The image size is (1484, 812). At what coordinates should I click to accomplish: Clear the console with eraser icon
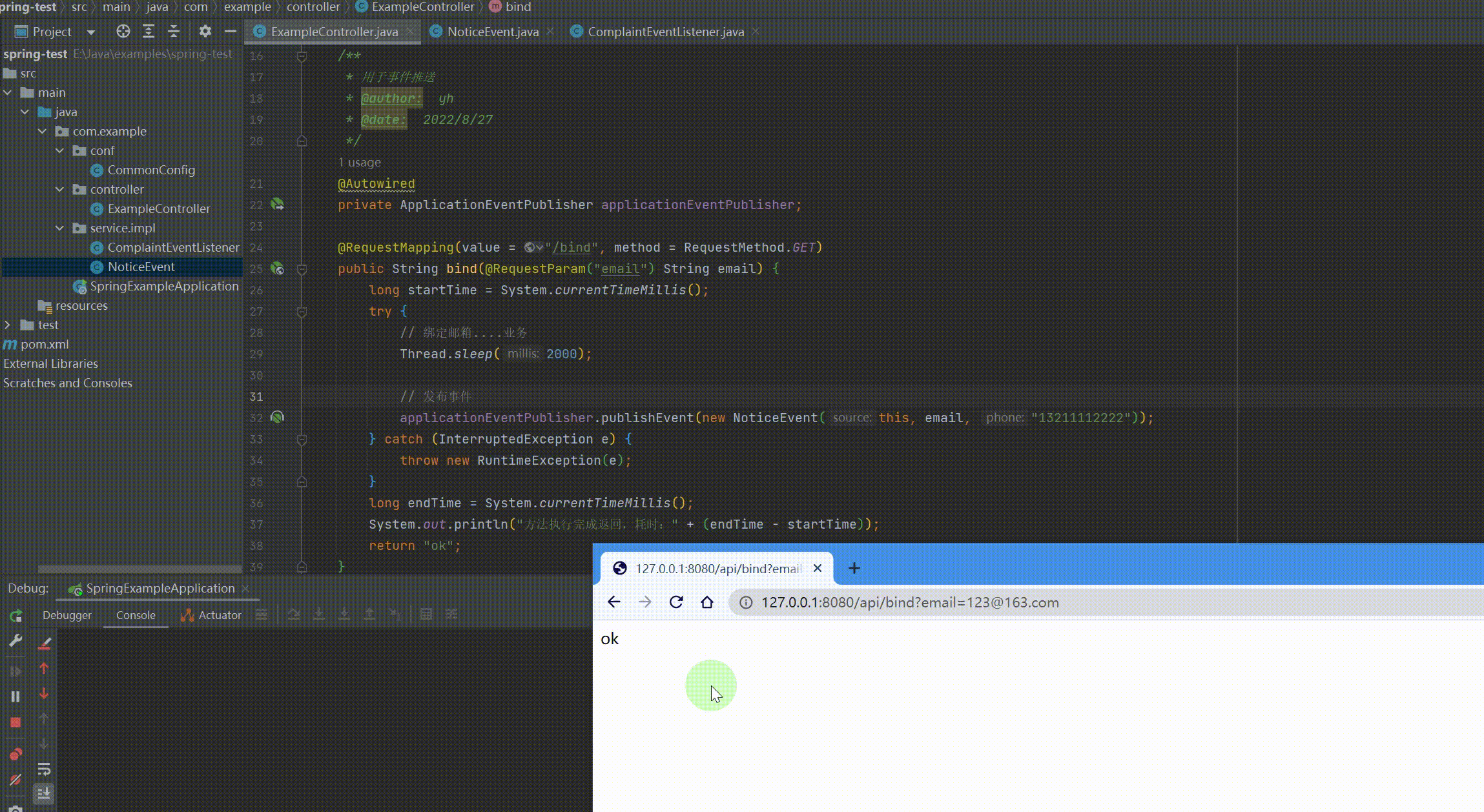click(44, 643)
